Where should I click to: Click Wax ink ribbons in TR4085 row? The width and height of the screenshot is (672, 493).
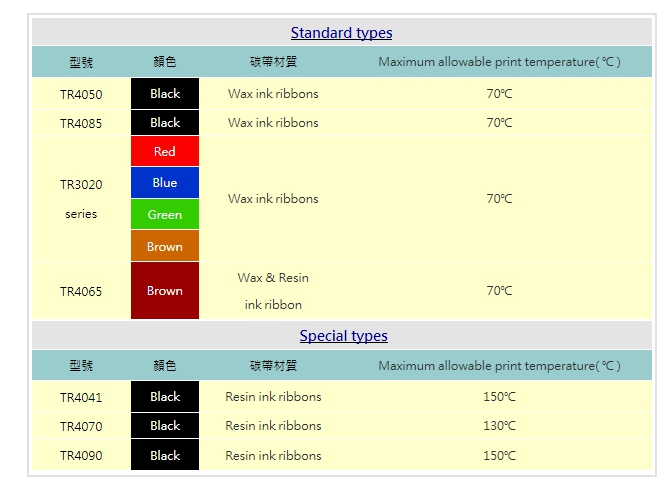[x=273, y=123]
